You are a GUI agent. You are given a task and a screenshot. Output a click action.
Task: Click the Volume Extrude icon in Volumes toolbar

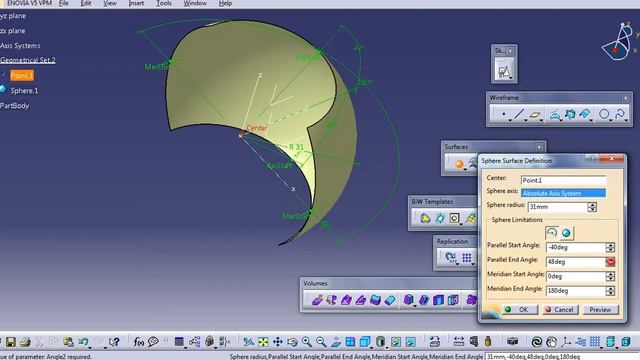tap(317, 300)
